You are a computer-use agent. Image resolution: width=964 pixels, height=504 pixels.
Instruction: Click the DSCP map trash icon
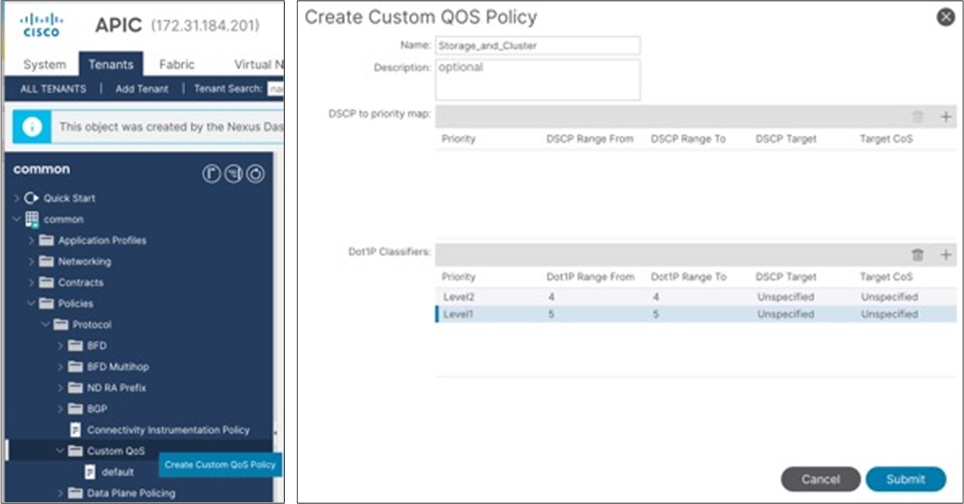point(918,117)
